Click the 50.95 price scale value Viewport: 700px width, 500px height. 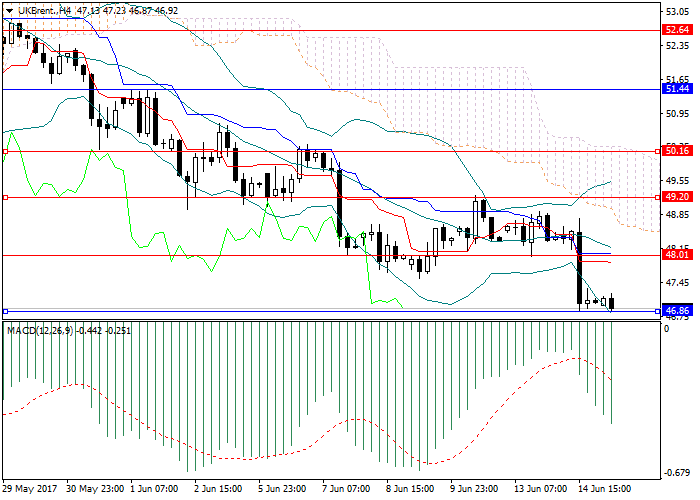[x=677, y=113]
